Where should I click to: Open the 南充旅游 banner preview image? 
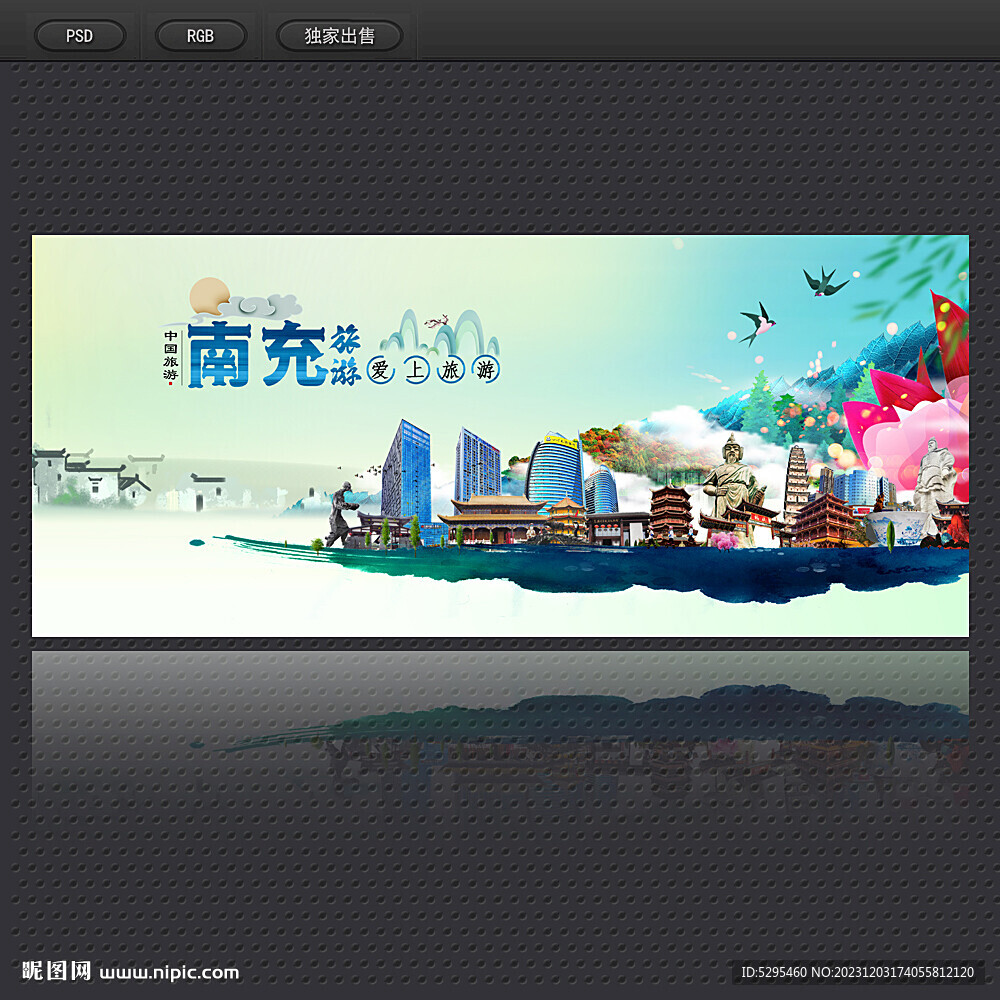(500, 436)
